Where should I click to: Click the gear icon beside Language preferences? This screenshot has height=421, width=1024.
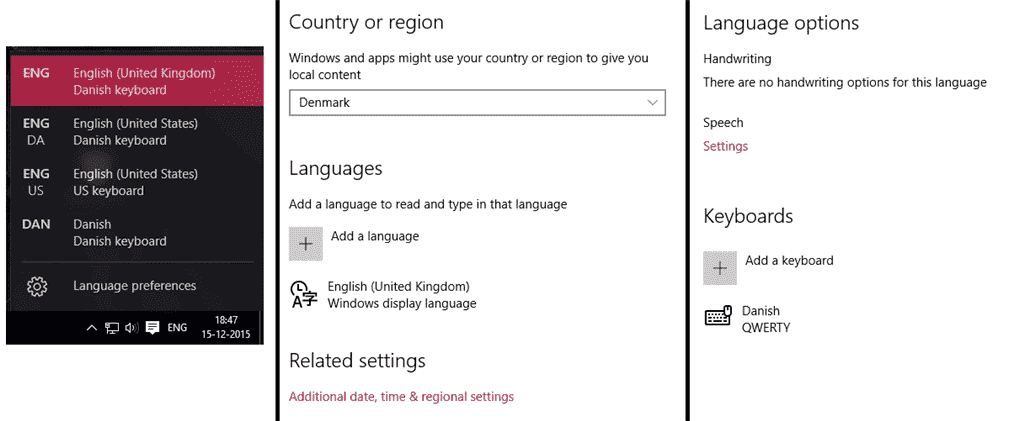37,286
